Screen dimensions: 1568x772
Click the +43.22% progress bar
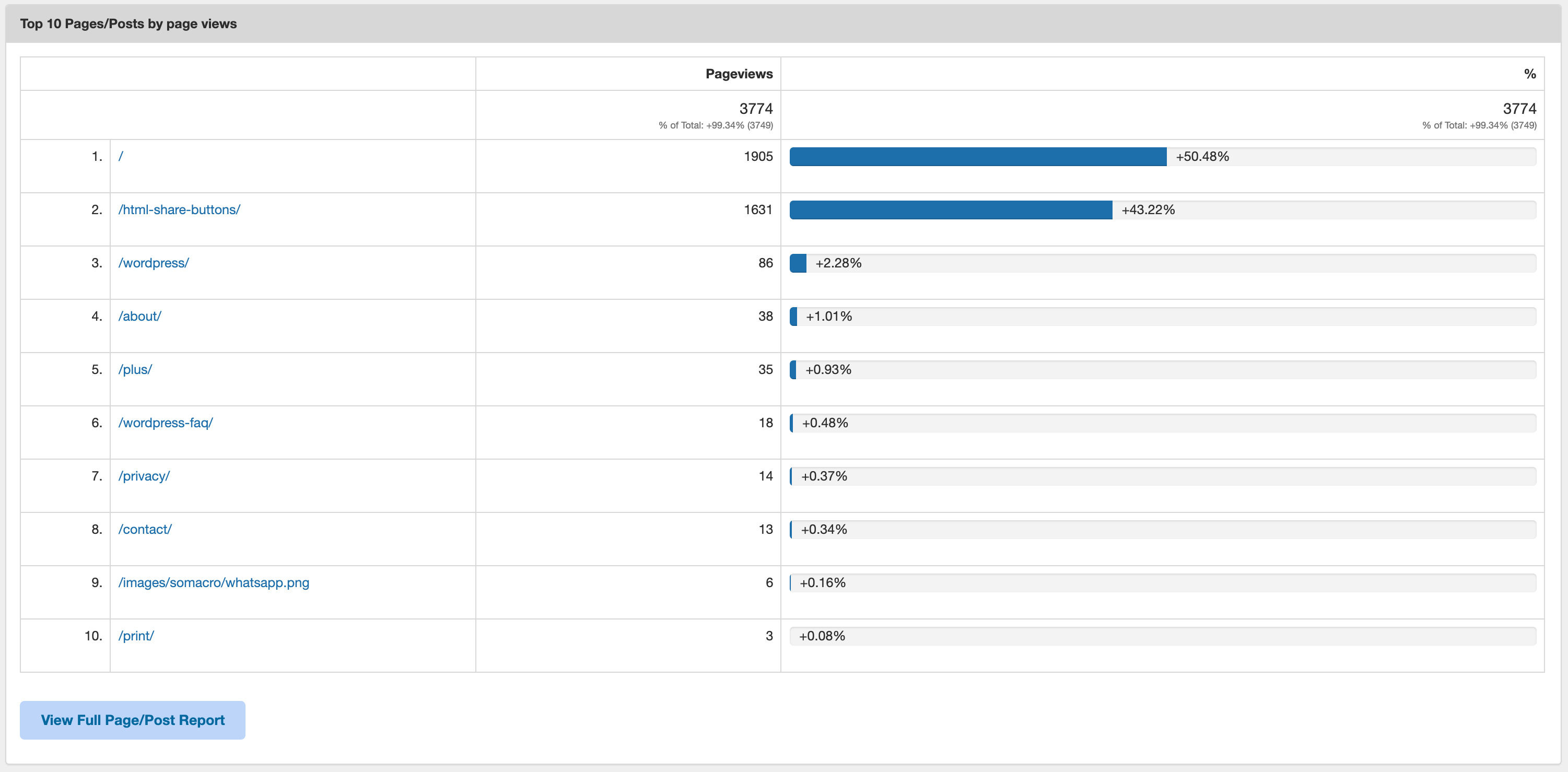coord(1163,209)
